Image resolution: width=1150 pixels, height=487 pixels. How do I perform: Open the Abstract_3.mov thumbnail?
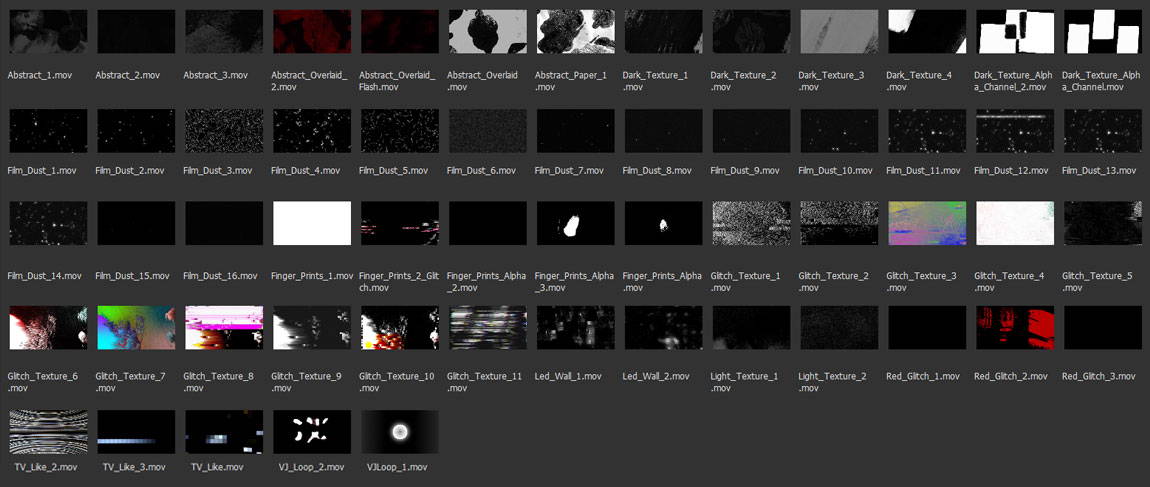click(224, 32)
